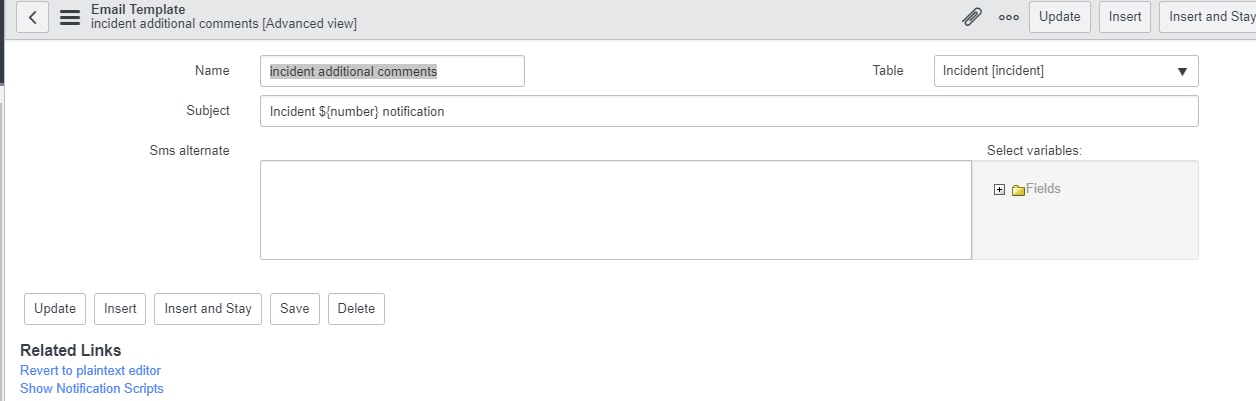Screen dimensions: 1256x401
Task: Click the bottom Insert button
Action: pos(120,309)
